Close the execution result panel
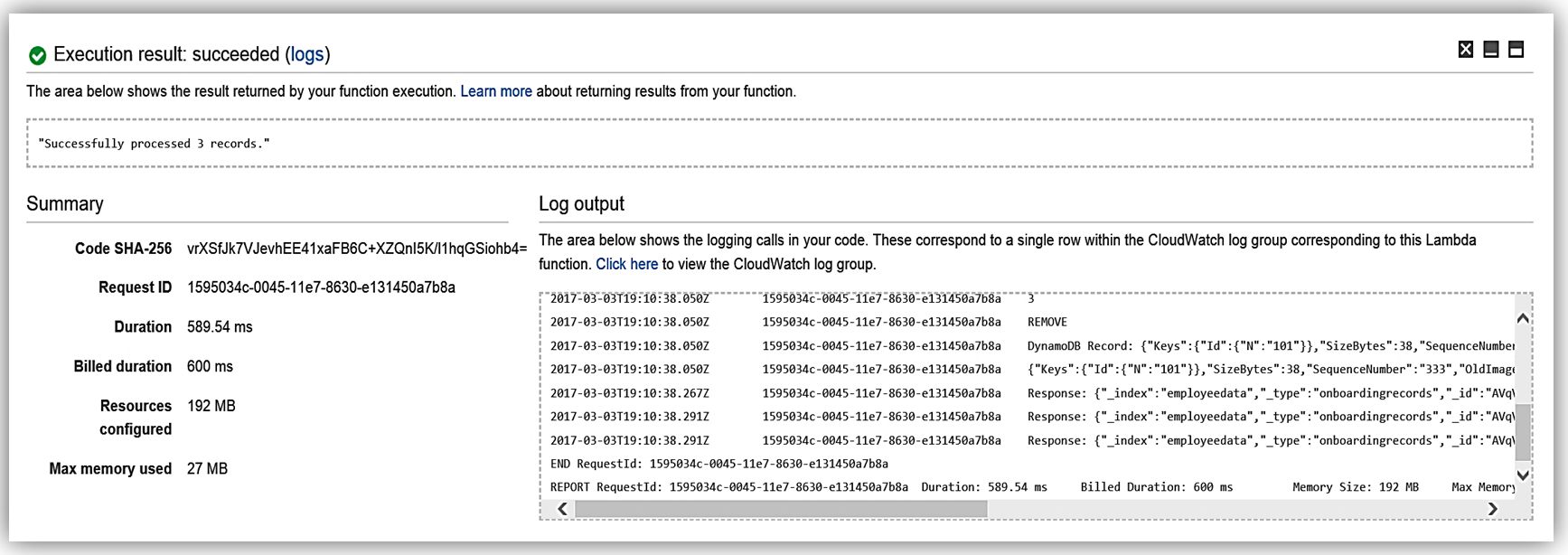 1465,50
